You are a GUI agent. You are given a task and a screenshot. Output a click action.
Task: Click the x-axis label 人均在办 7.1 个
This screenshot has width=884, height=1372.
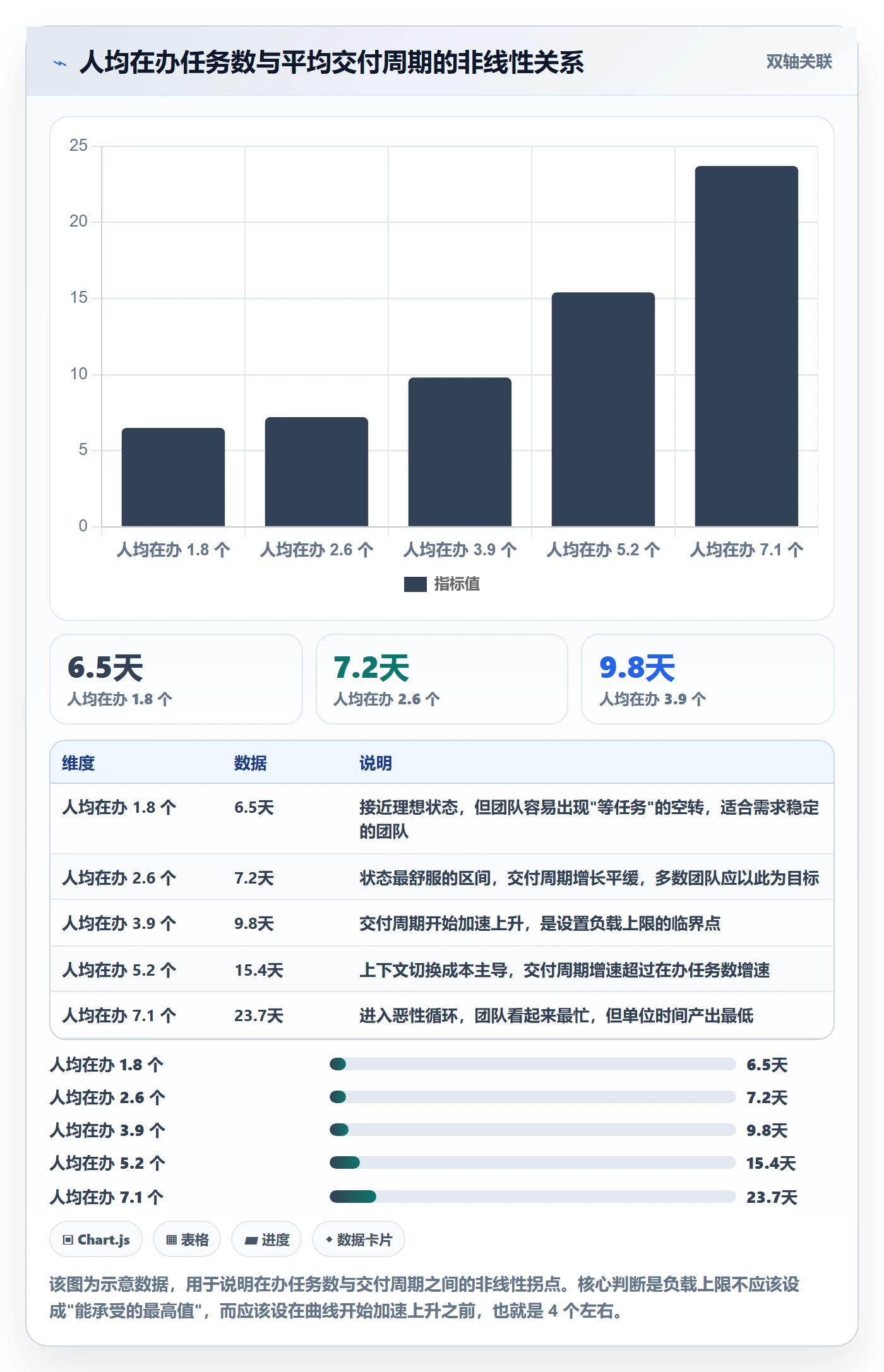[x=746, y=550]
